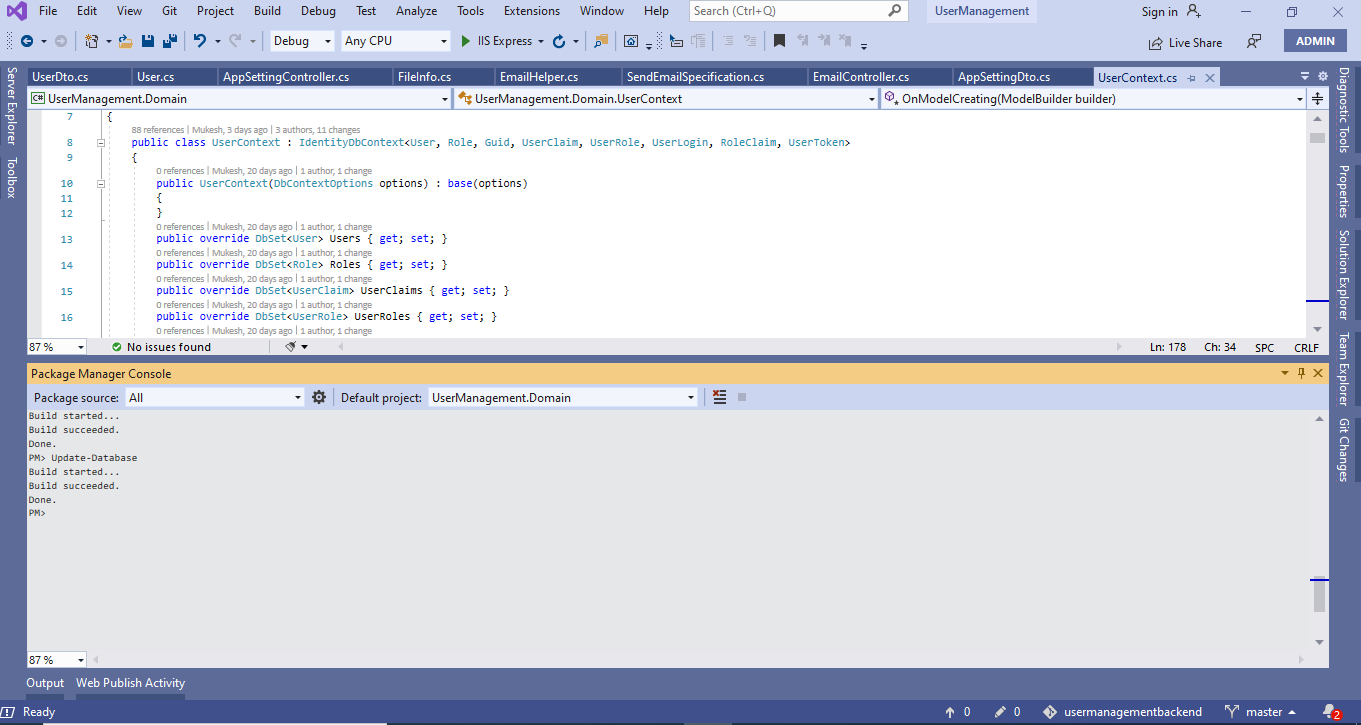Viewport: 1361px width, 725px height.
Task: Click the master branch indicator
Action: [x=1260, y=712]
